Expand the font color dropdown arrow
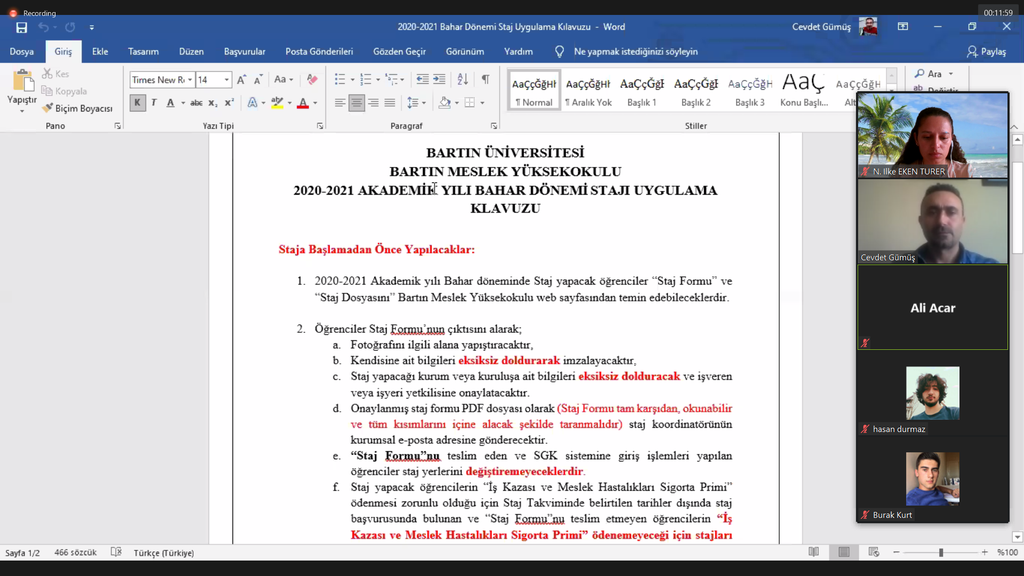This screenshot has width=1024, height=576. 315,103
